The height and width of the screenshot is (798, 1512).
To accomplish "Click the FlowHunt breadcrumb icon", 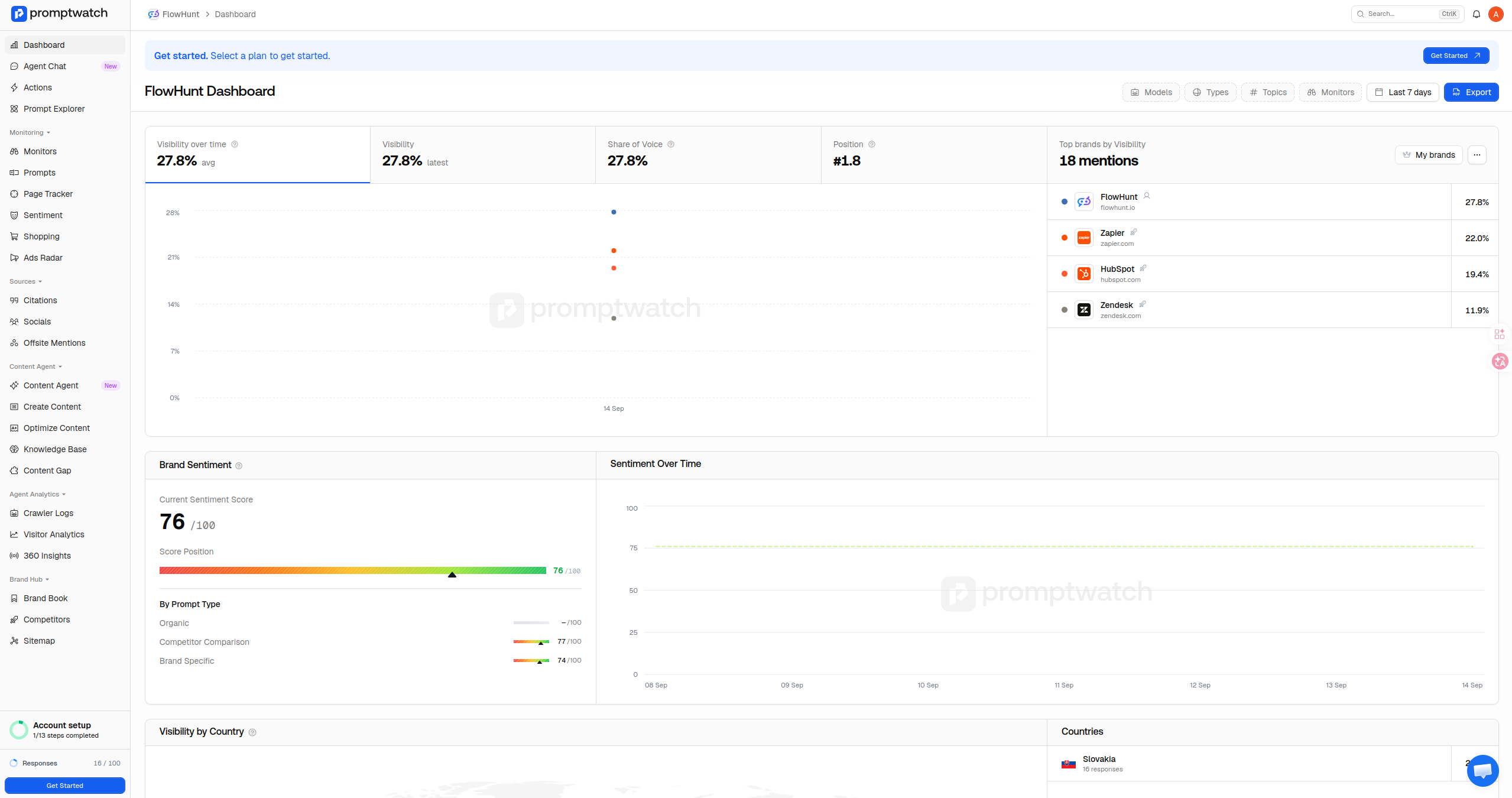I will [x=153, y=14].
